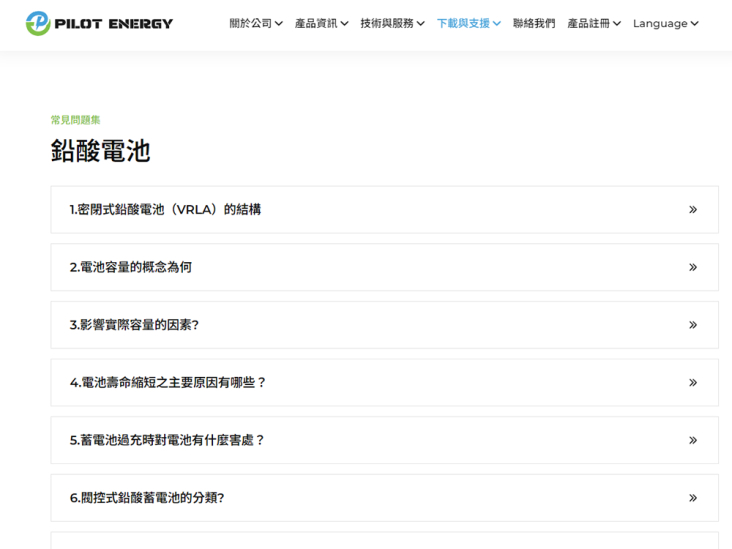732x549 pixels.
Task: Expand question 4.電池壽命縮短之主要原因有哪些
Action: (x=168, y=383)
